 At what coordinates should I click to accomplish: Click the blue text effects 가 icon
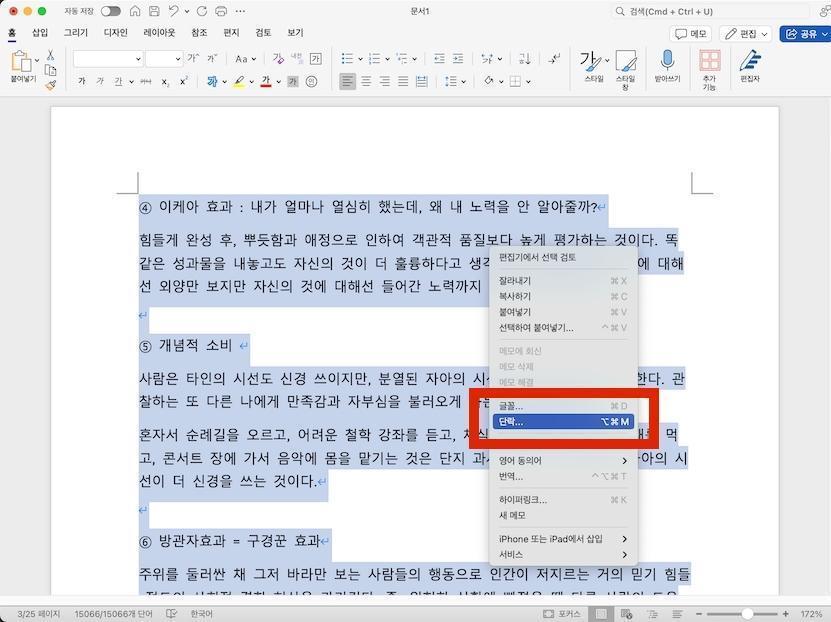212,81
